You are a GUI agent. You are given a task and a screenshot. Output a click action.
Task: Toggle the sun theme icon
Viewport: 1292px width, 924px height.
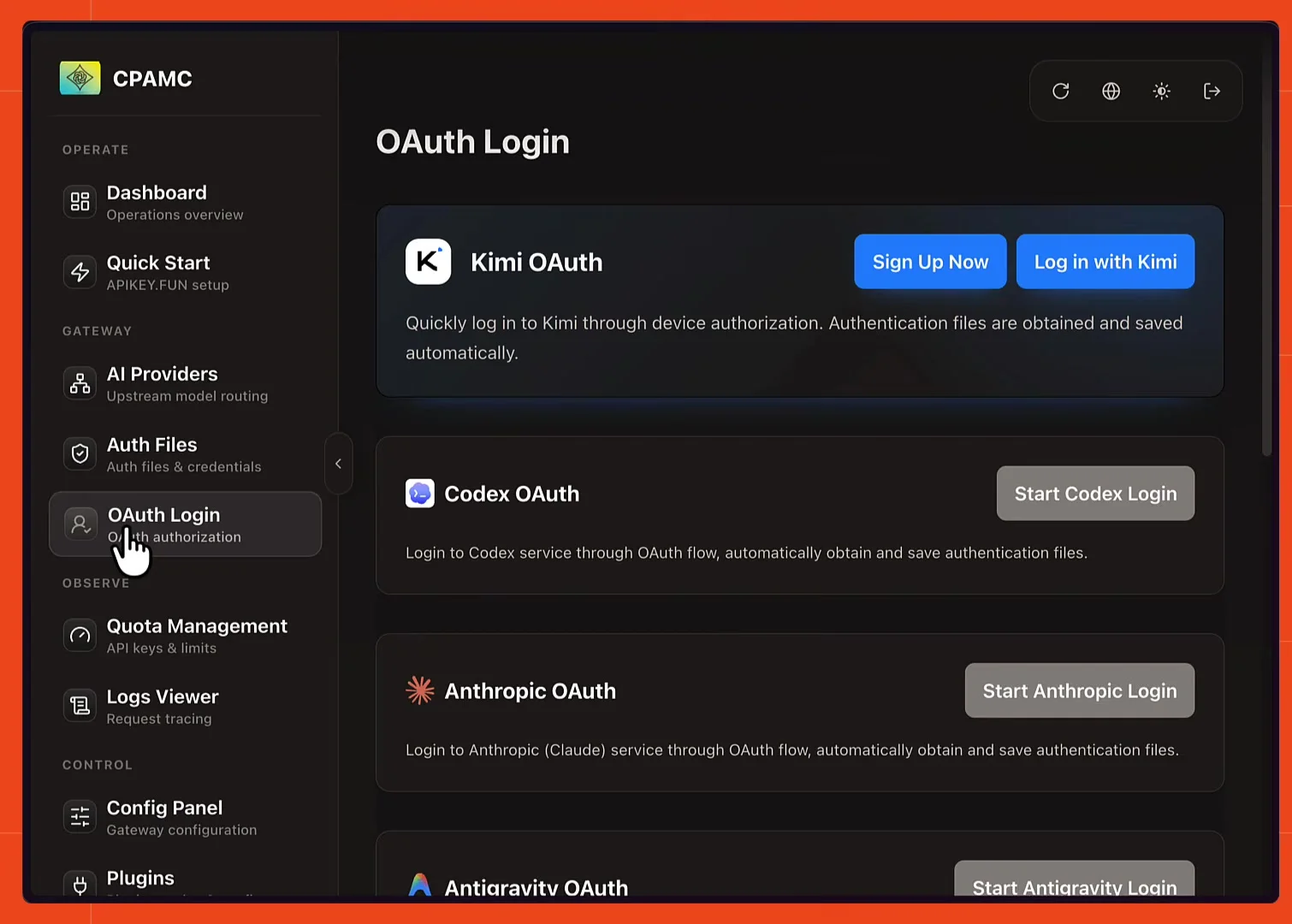pyautogui.click(x=1161, y=91)
